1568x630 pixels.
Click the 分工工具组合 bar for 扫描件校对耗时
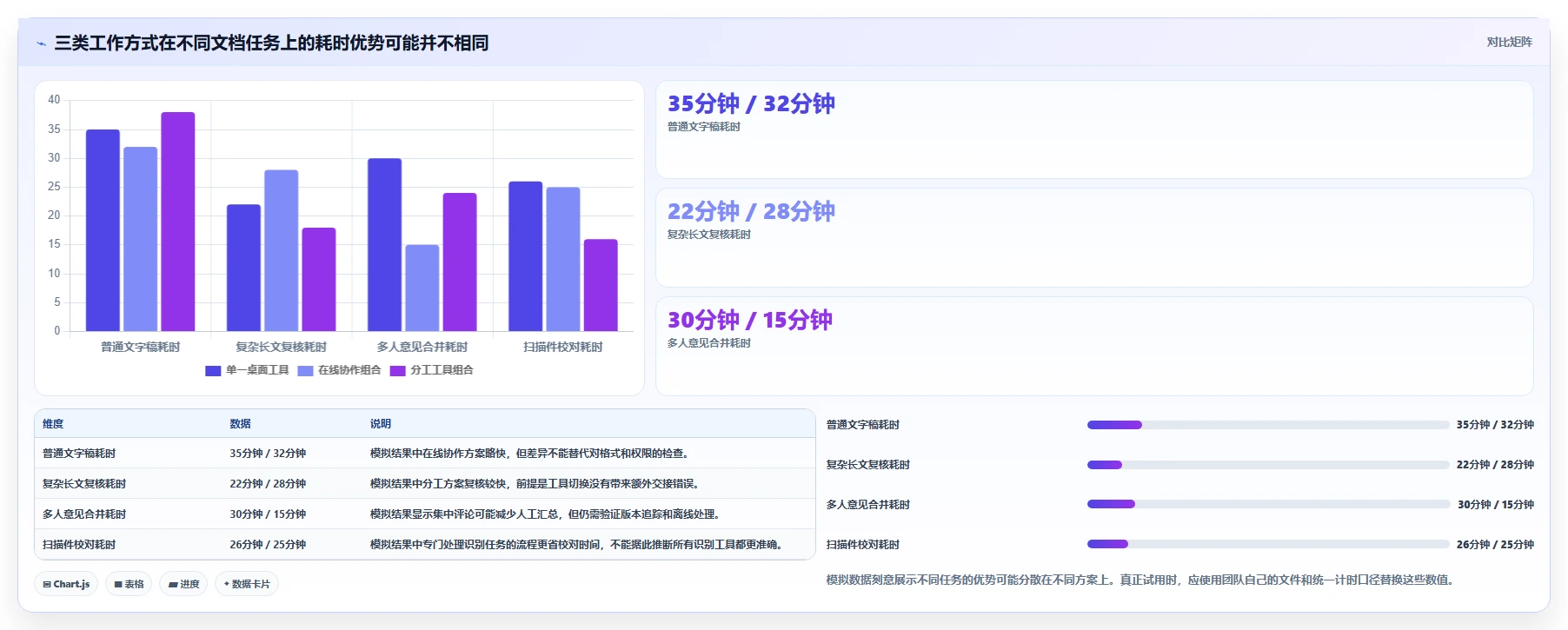[x=601, y=285]
